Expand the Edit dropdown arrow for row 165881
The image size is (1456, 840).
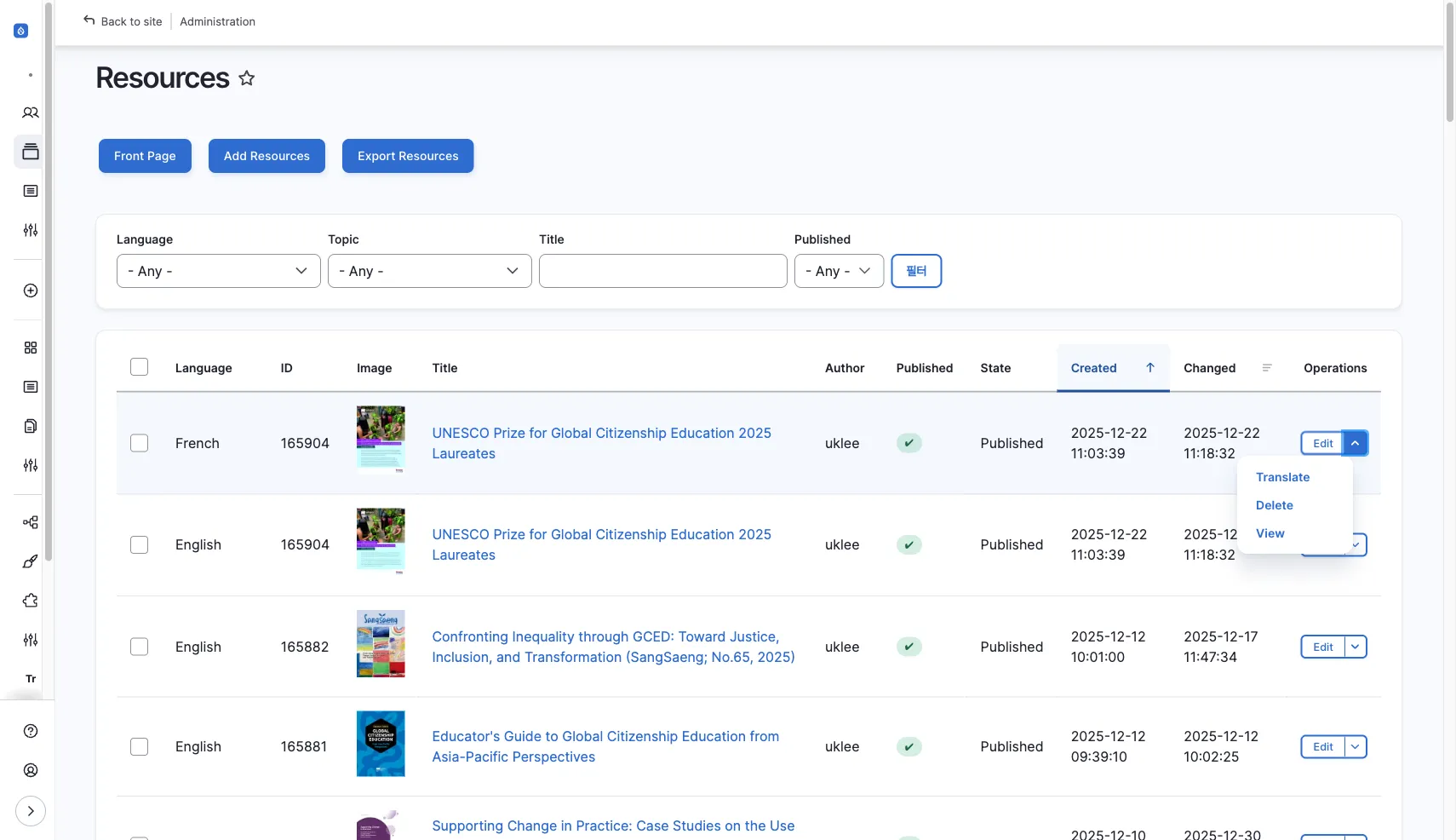(x=1356, y=746)
